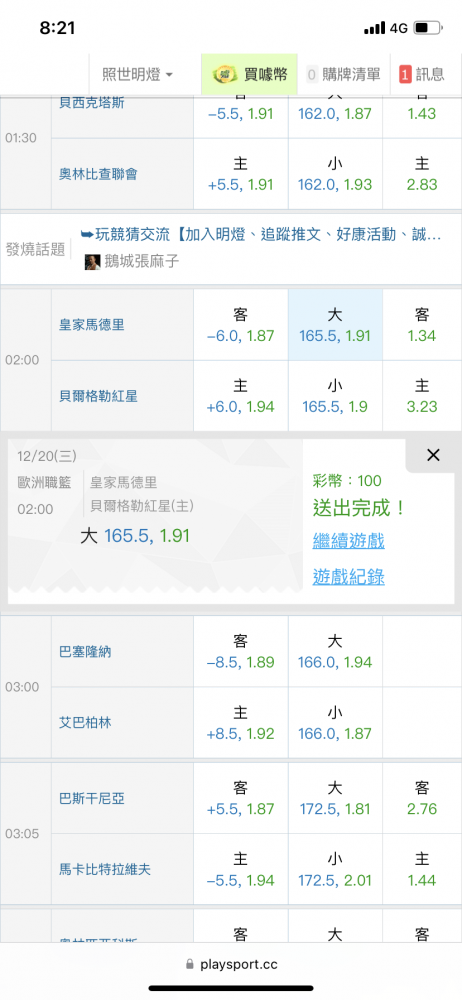Open 奧林比查聯會 team link
462x1000 pixels.
(x=98, y=173)
